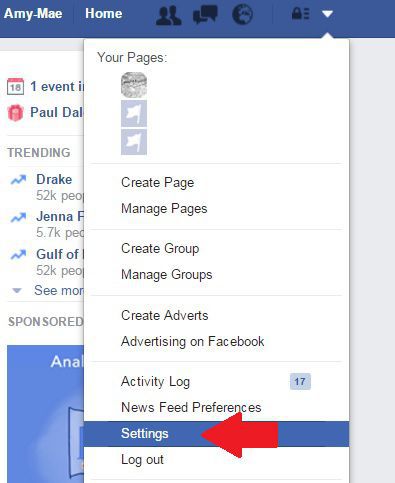Open Paul's birthday link
This screenshot has height=483, width=395.
57,112
